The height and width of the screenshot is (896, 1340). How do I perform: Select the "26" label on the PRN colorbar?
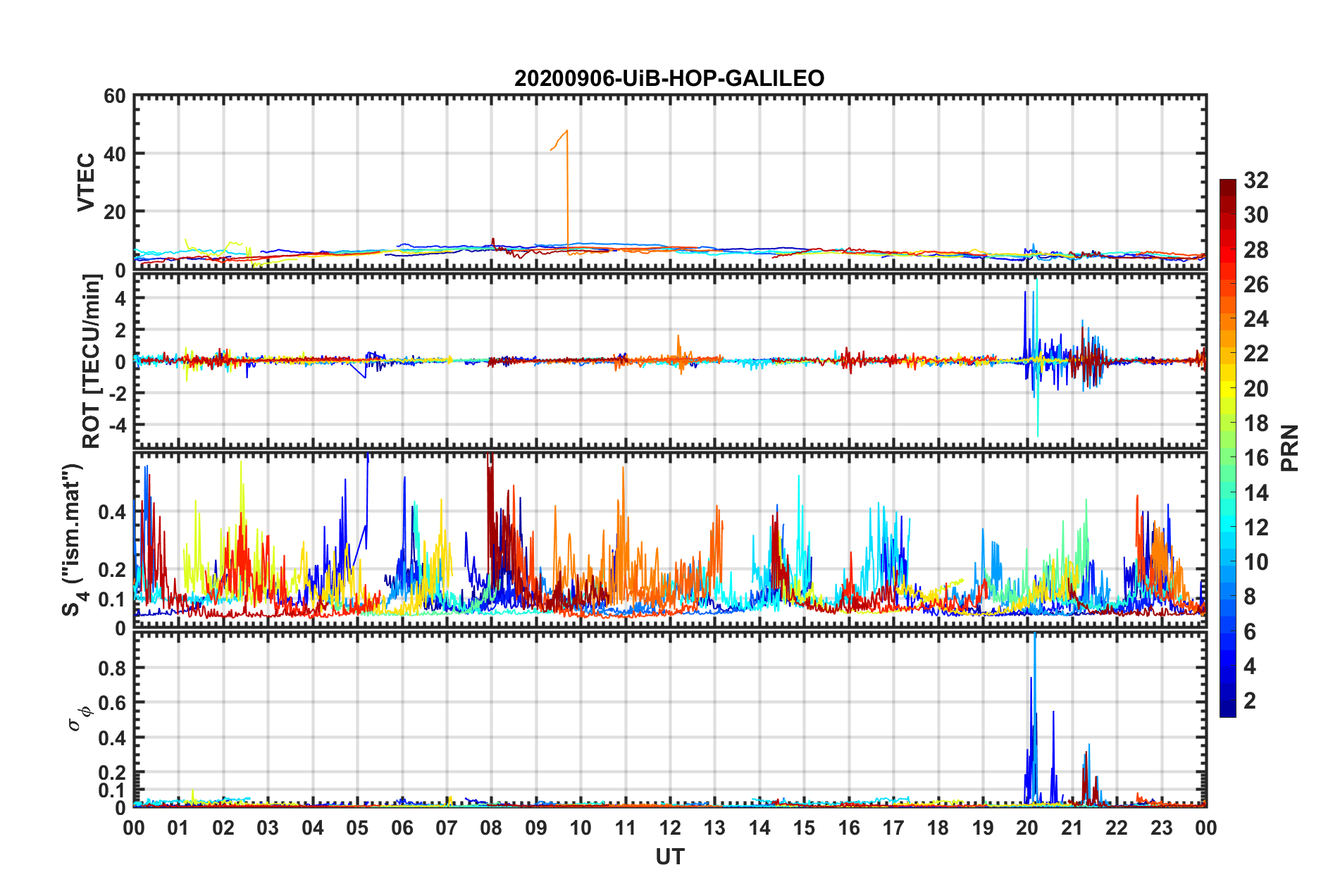click(1256, 285)
